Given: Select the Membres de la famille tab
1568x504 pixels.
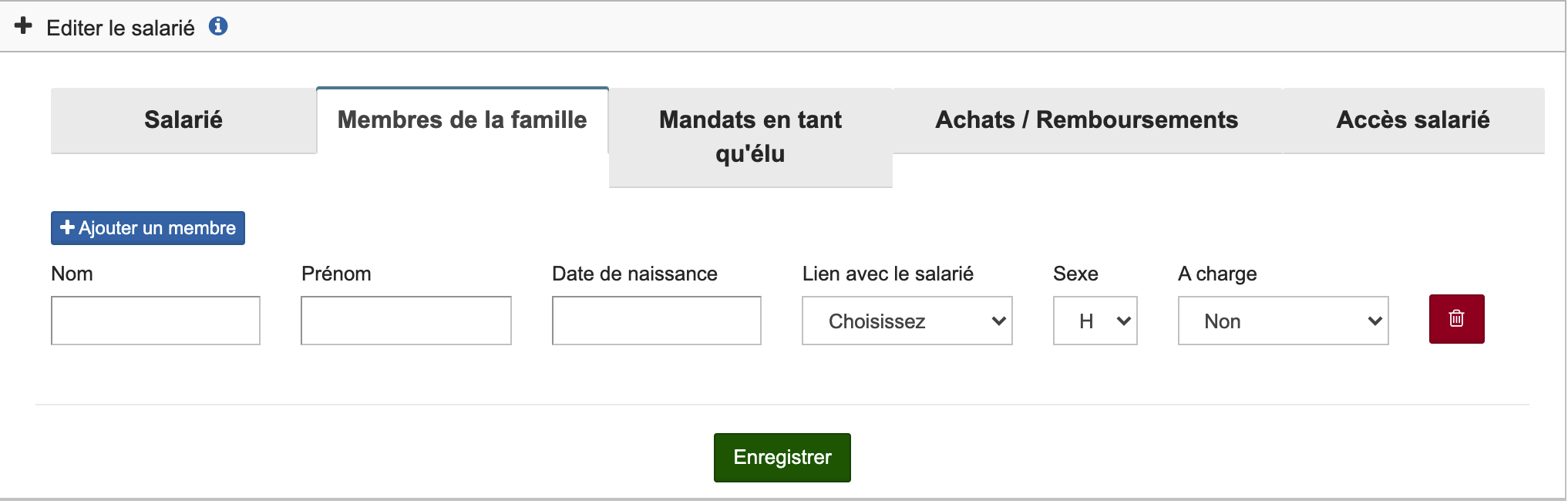Looking at the screenshot, I should click(462, 120).
